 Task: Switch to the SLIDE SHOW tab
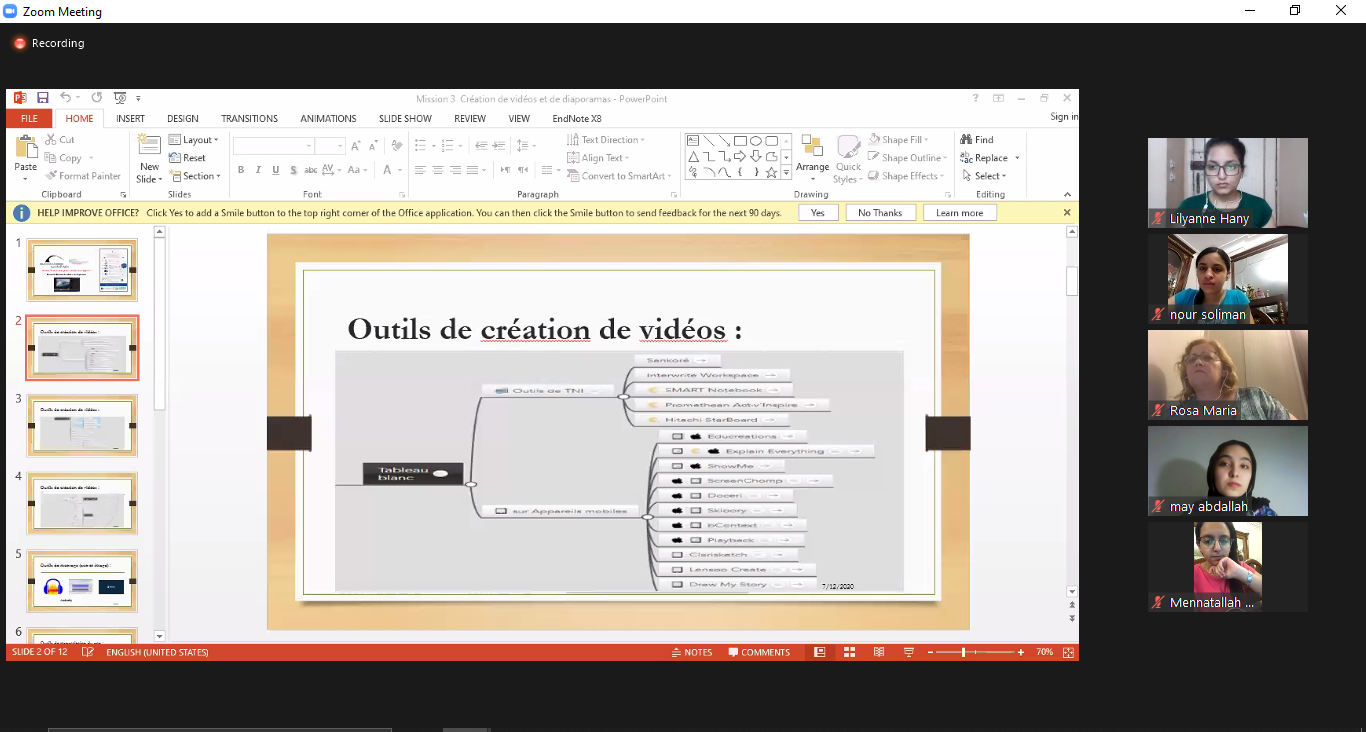point(405,118)
